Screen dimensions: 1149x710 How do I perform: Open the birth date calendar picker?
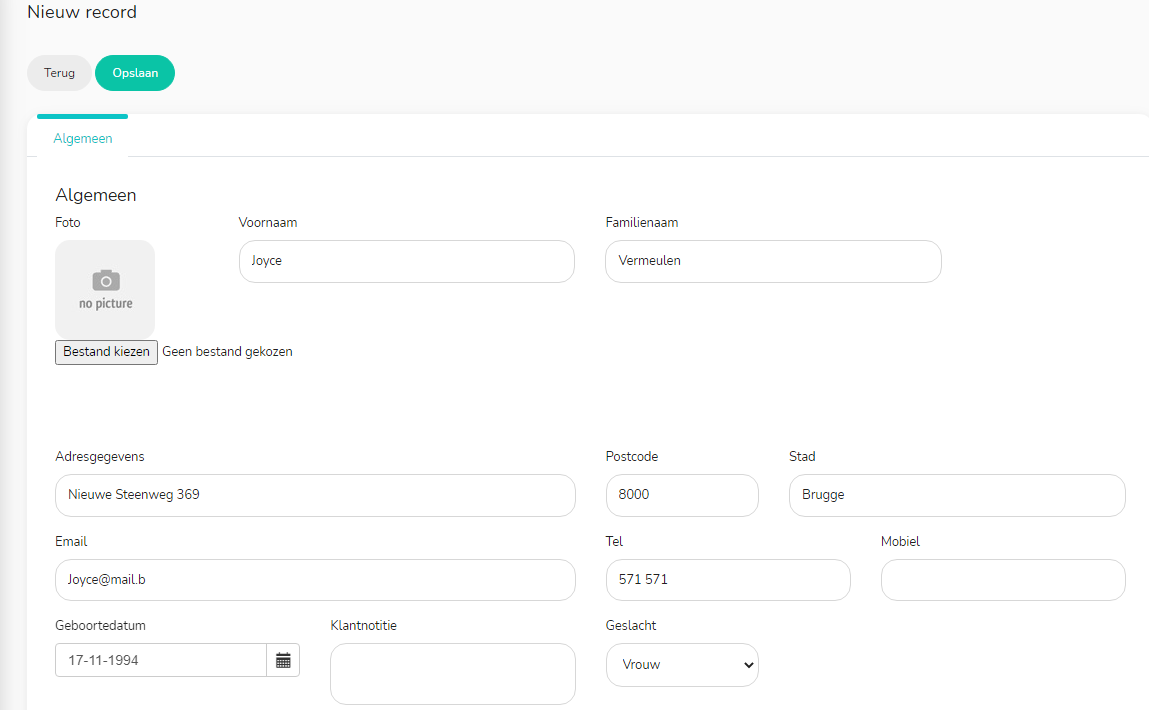click(x=284, y=660)
